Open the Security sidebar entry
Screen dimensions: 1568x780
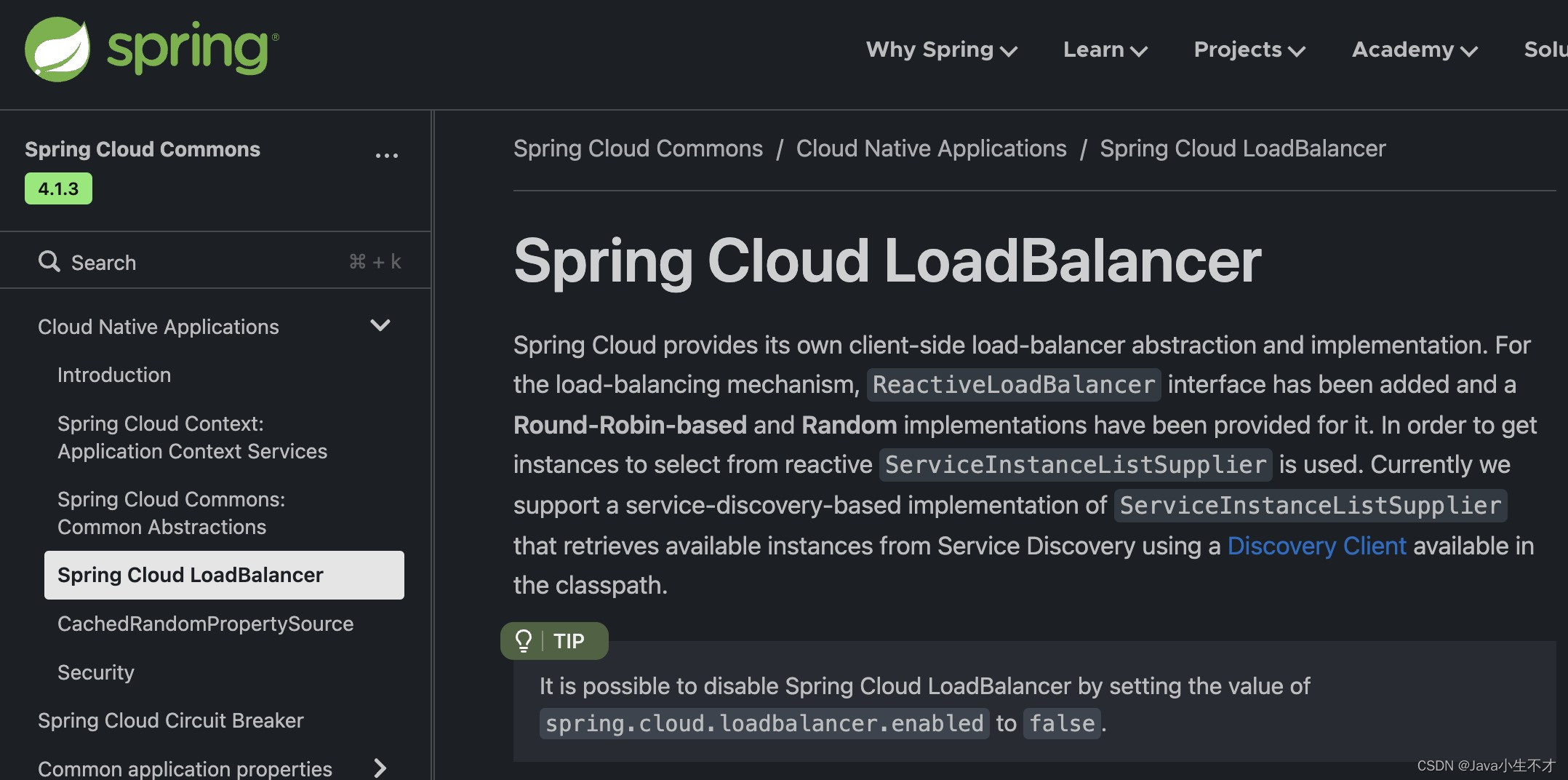pyautogui.click(x=96, y=672)
